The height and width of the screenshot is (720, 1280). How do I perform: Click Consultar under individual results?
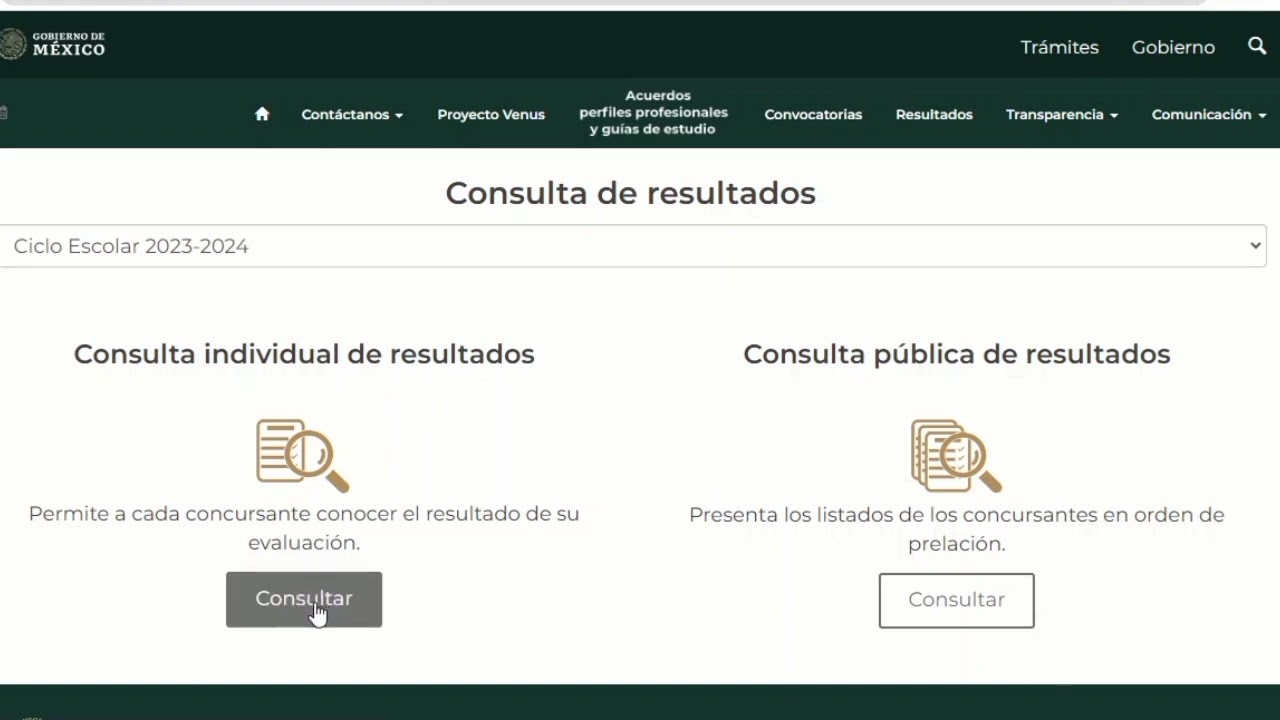pyautogui.click(x=303, y=599)
